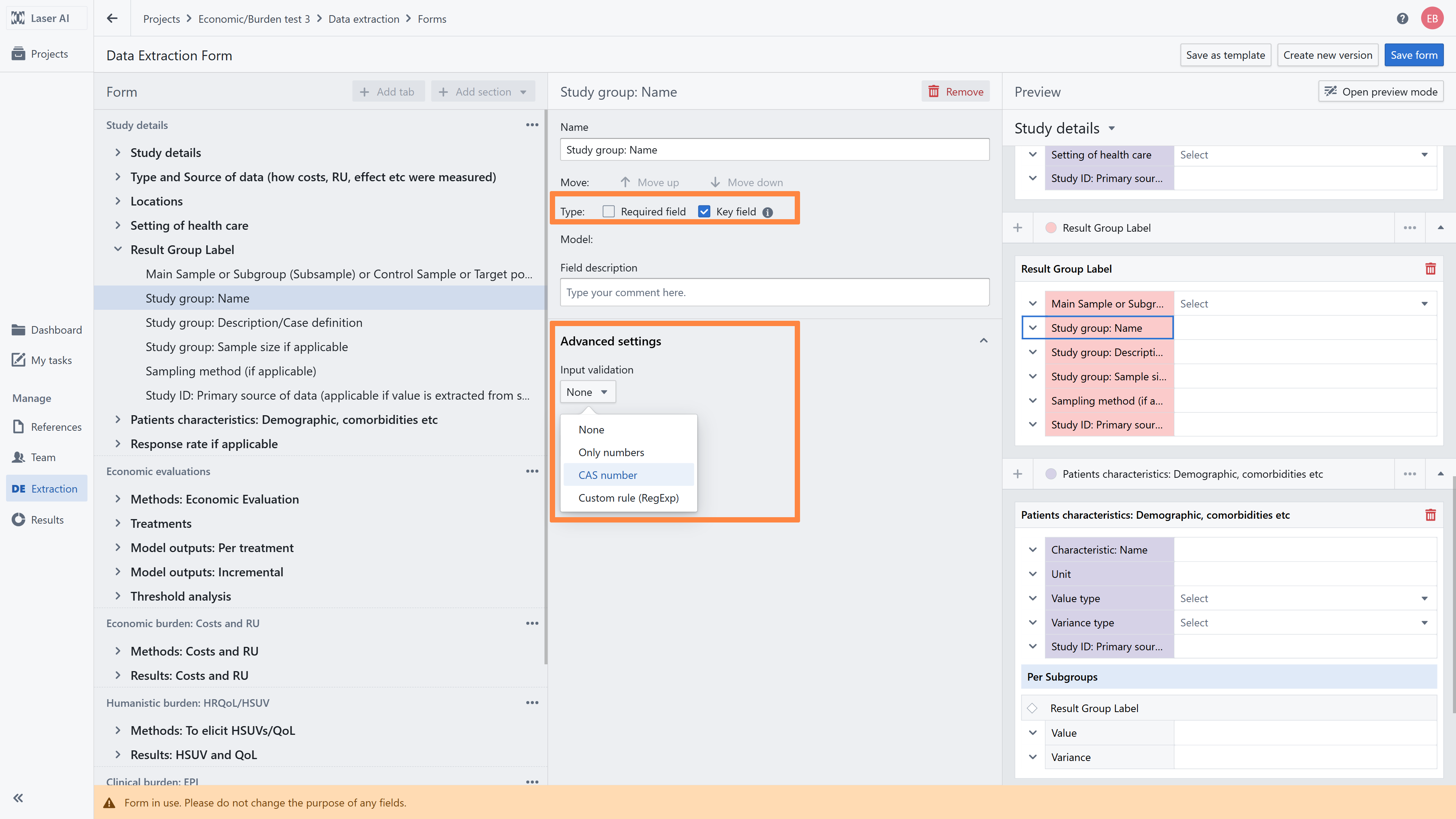Open the Study details tab options menu
This screenshot has width=1456, height=819.
click(531, 125)
